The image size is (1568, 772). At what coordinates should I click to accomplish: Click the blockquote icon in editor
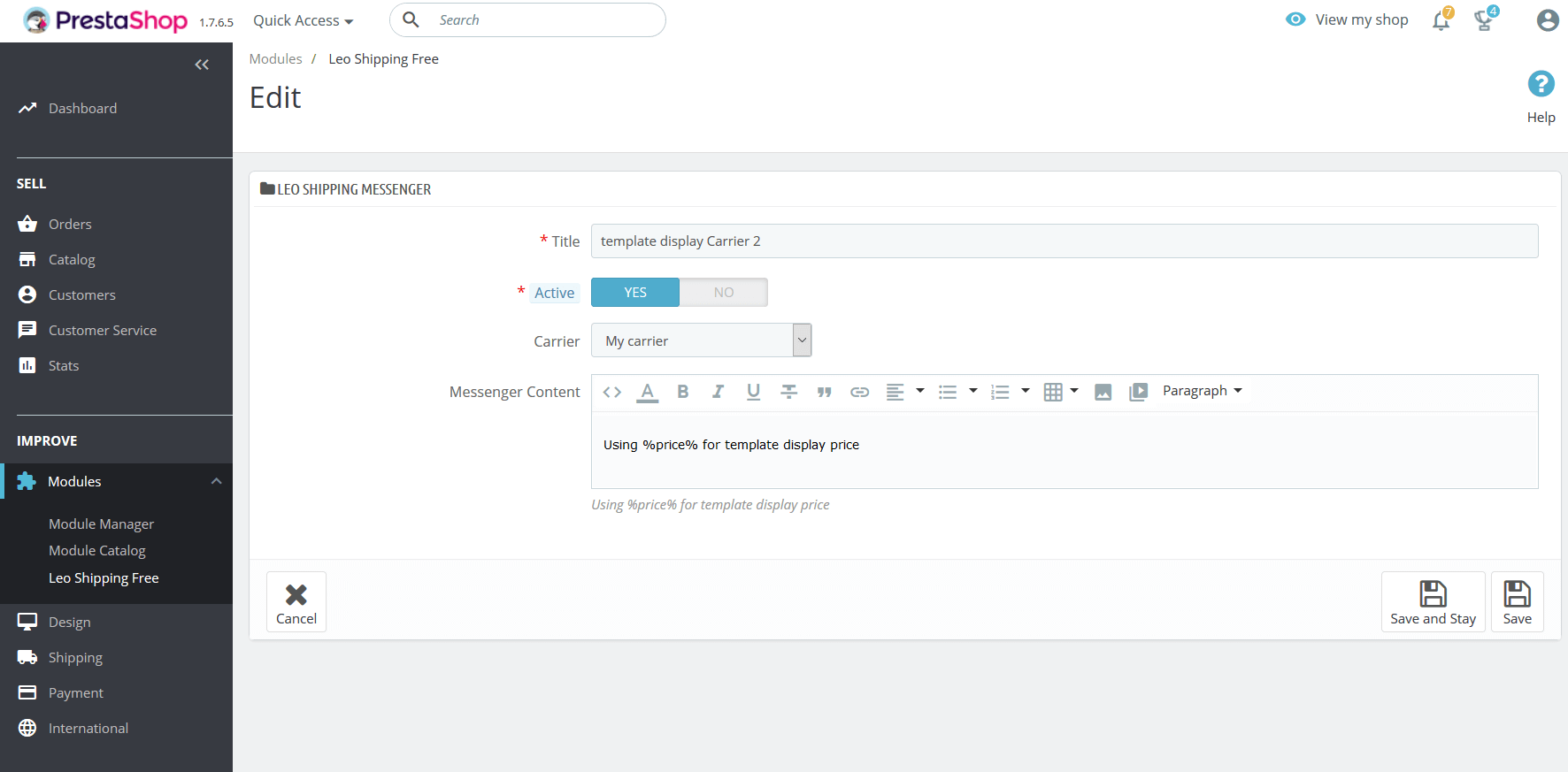coord(824,392)
